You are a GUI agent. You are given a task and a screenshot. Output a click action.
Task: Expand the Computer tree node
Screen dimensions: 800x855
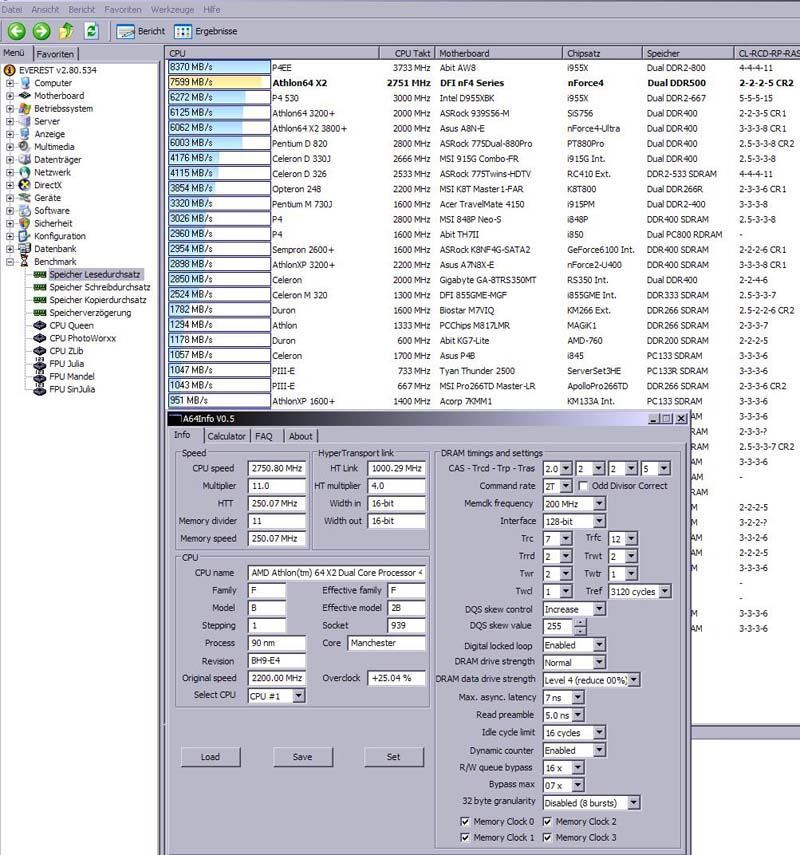click(x=10, y=83)
